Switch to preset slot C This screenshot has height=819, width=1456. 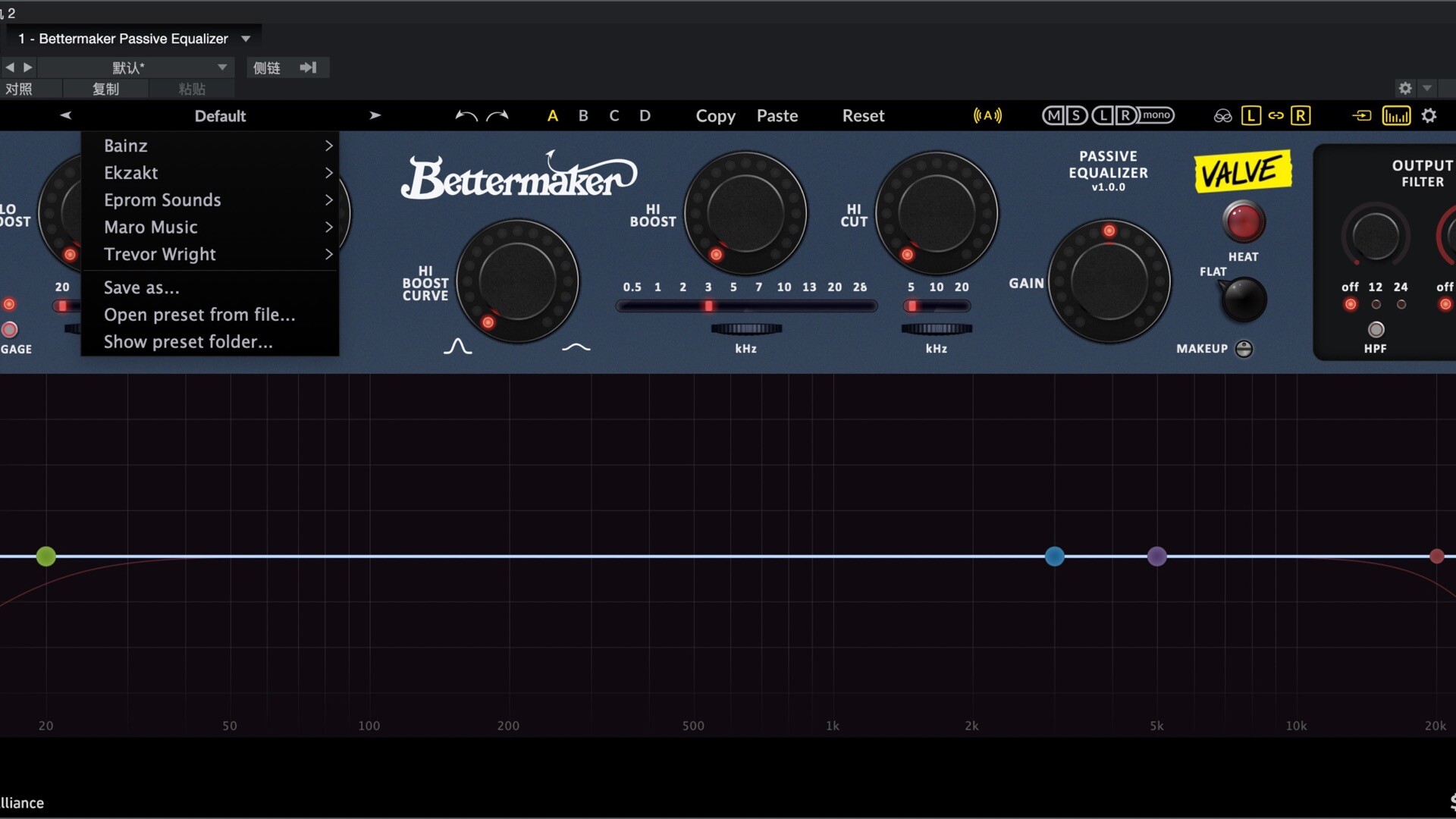(x=614, y=116)
